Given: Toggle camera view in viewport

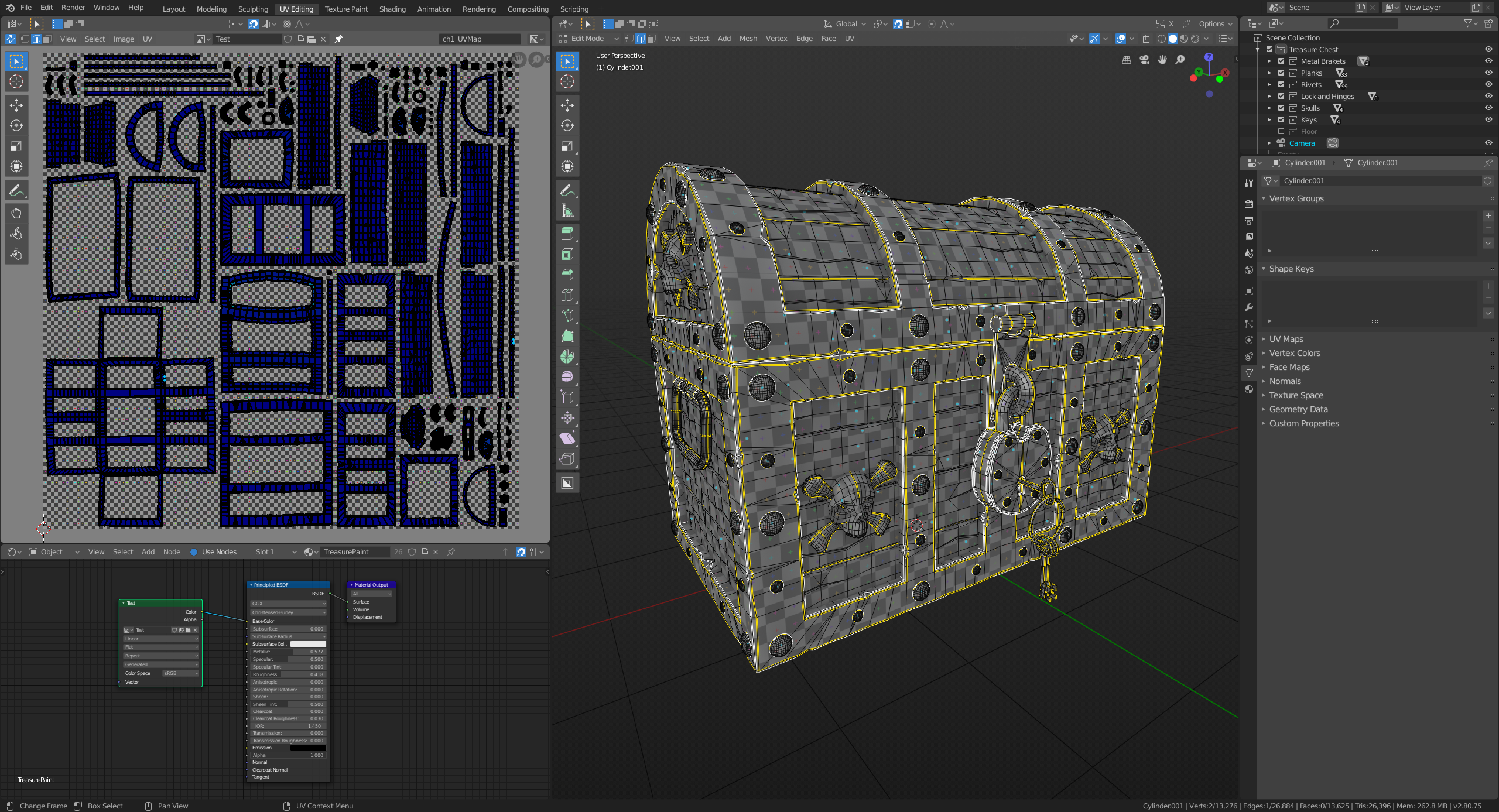Looking at the screenshot, I should click(1144, 60).
